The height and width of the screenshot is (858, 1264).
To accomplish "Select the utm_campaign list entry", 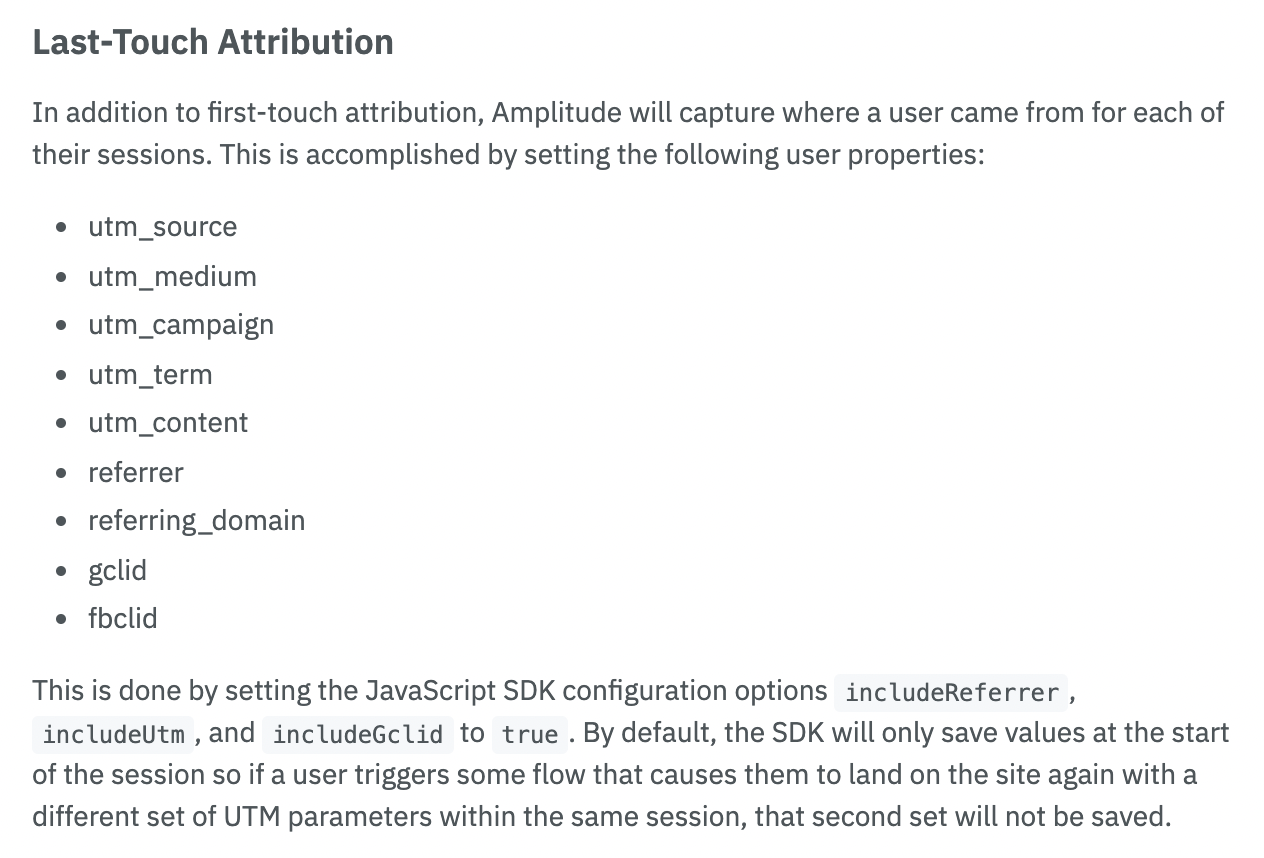I will pyautogui.click(x=181, y=325).
